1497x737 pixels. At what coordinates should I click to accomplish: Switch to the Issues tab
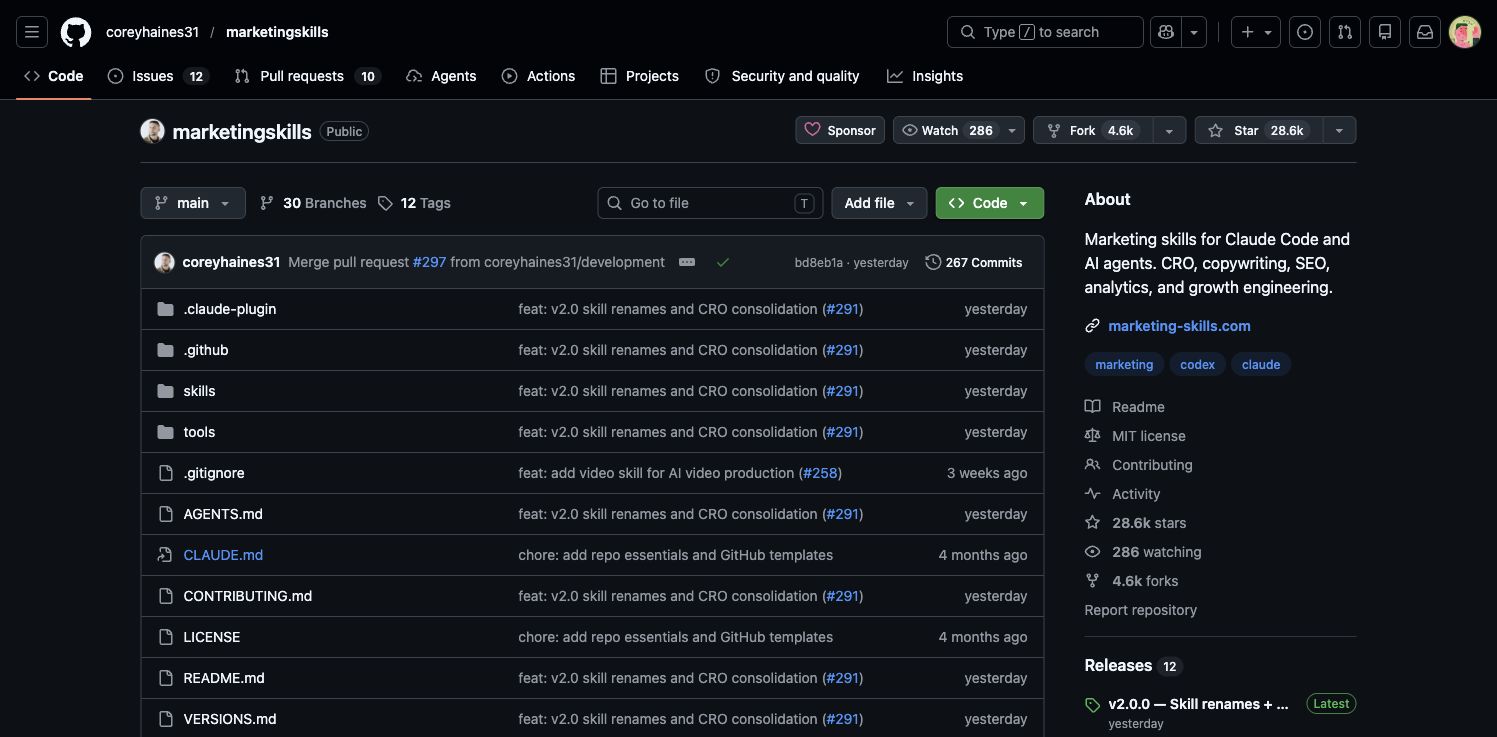click(x=157, y=76)
